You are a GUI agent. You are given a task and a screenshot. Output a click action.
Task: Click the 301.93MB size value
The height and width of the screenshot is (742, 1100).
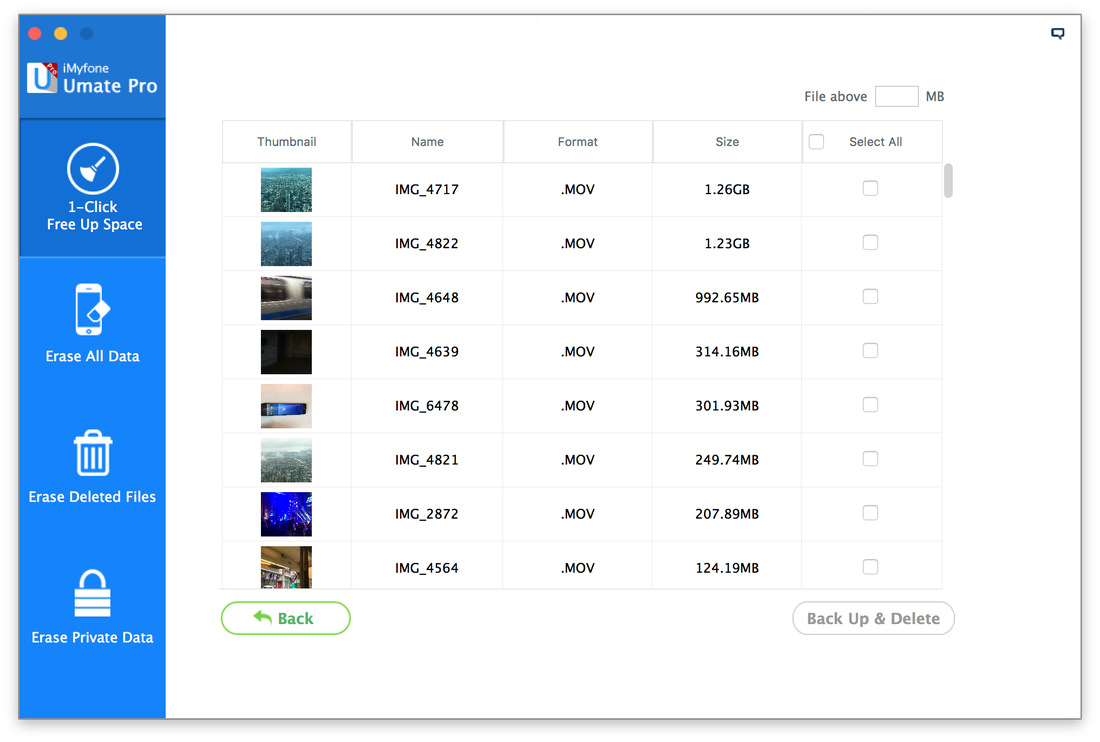click(727, 405)
